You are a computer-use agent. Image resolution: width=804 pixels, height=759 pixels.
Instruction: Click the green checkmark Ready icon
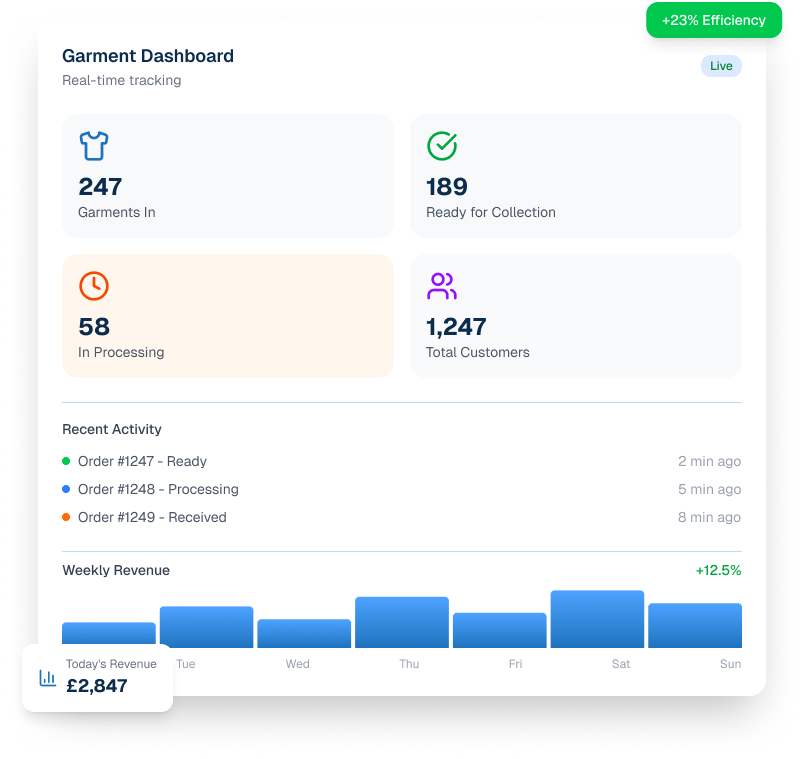(x=442, y=146)
